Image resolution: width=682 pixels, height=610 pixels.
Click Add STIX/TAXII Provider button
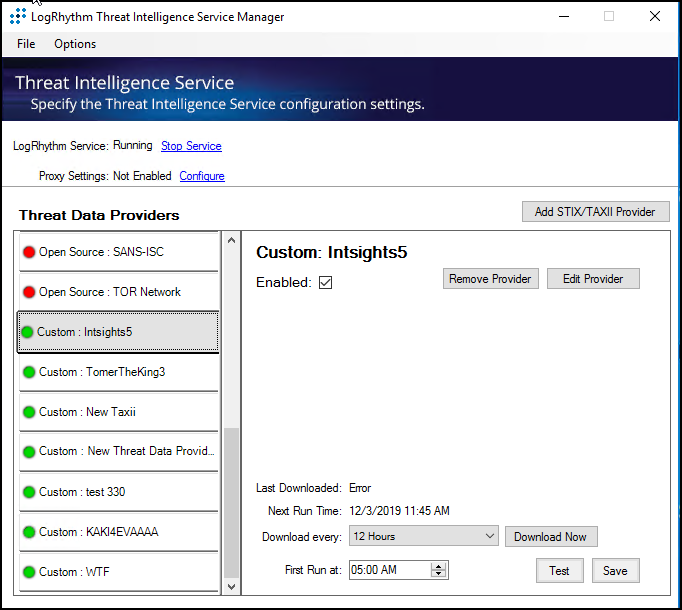(595, 212)
